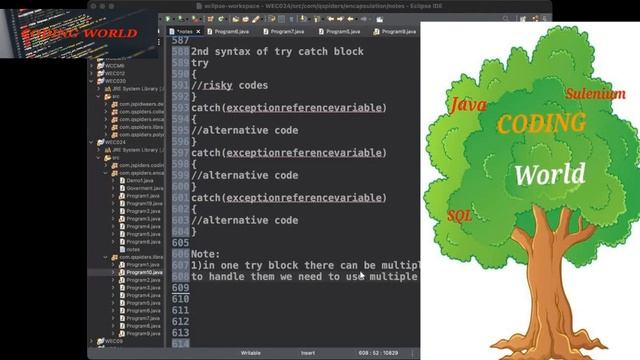Click the green Run button in toolbar
This screenshot has width=640, height=360.
(x=167, y=19)
